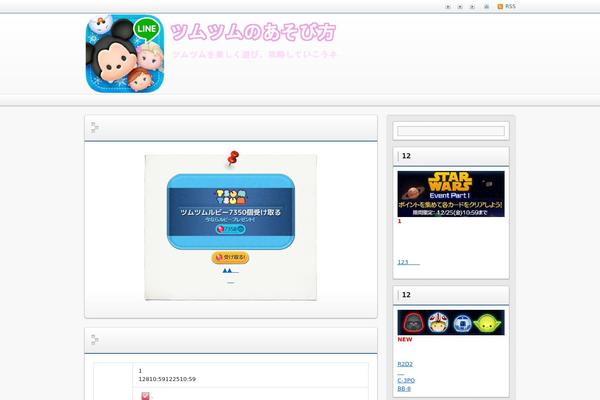Click the small blue link below 受け取る! button
Screen dimensions: 600x400
pos(230,270)
